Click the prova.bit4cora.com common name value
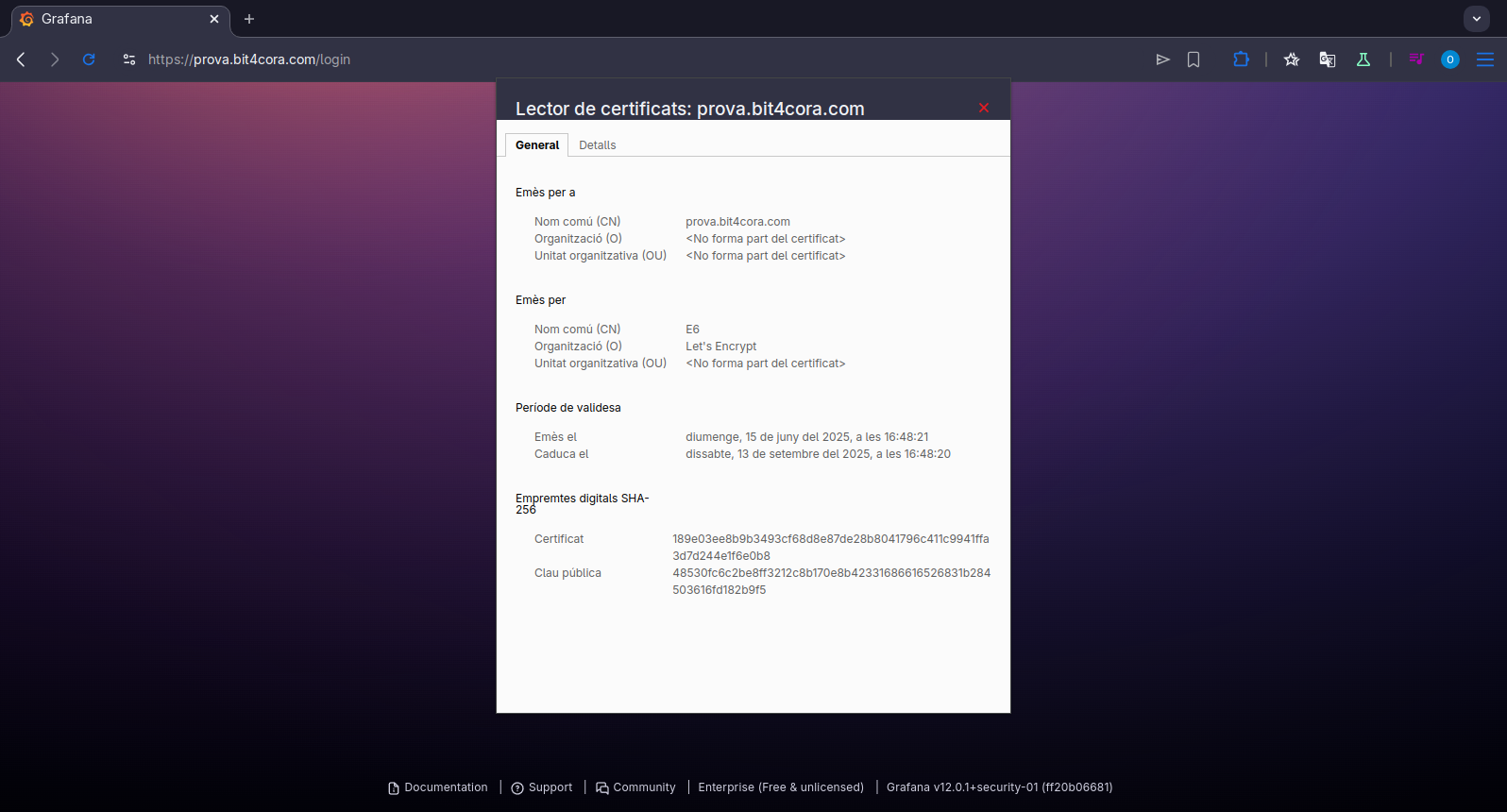The width and height of the screenshot is (1507, 812). [x=738, y=222]
